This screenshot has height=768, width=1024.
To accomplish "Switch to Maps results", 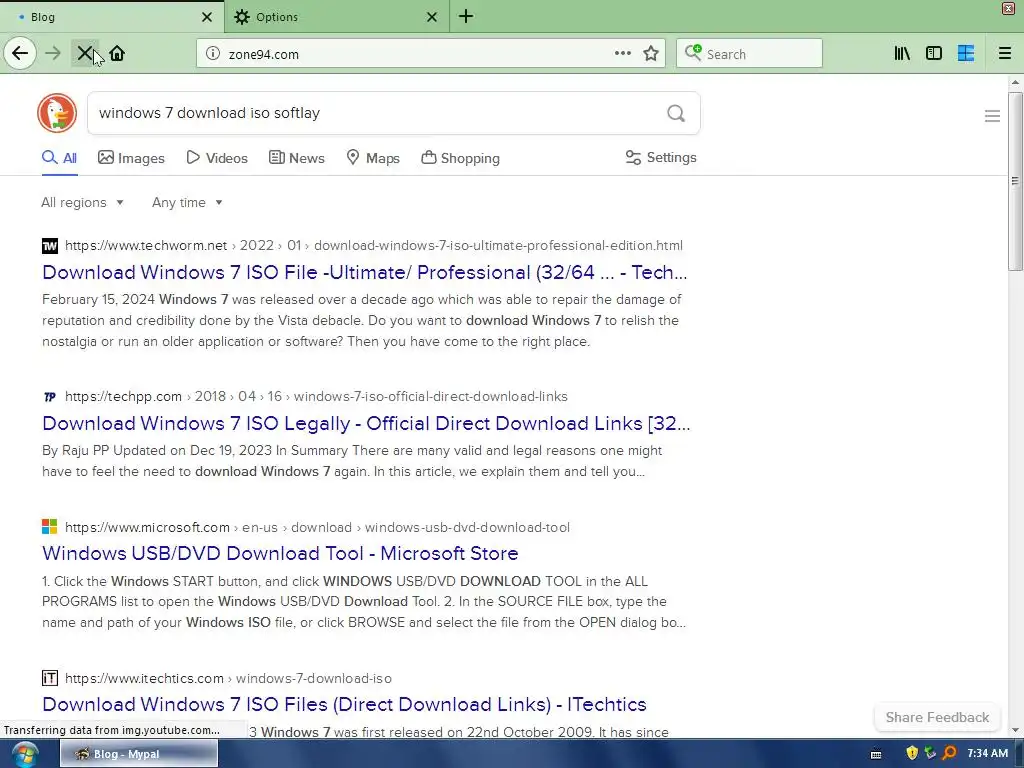I will pyautogui.click(x=373, y=158).
